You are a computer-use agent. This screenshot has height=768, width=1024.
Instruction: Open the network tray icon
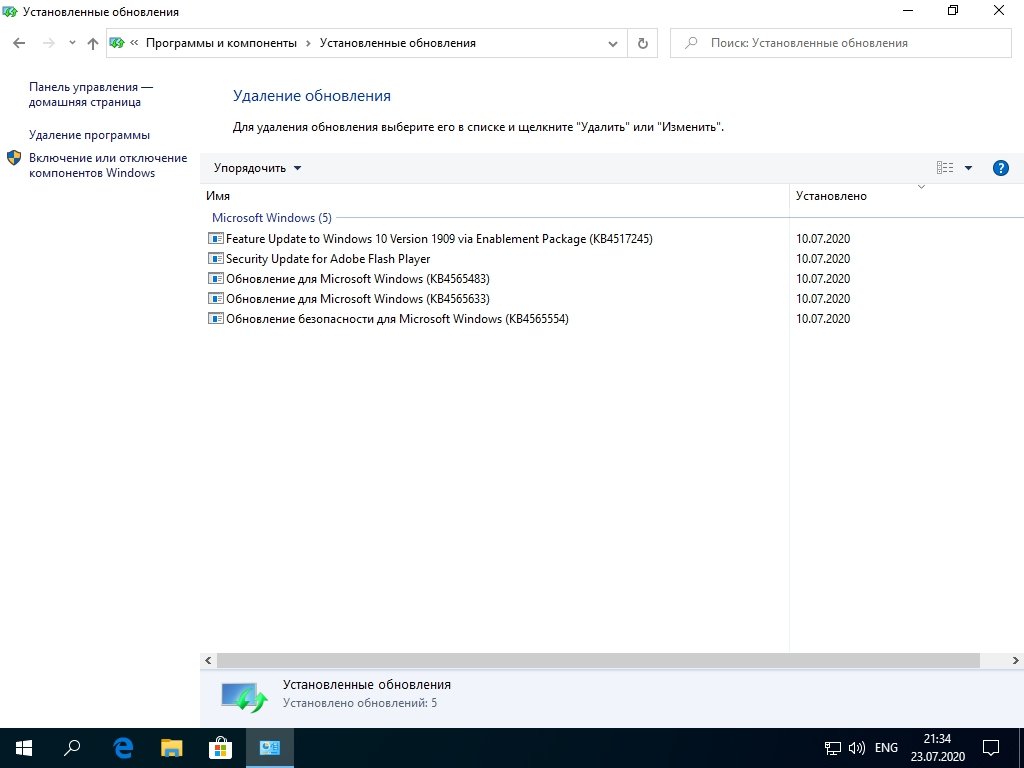tap(833, 748)
